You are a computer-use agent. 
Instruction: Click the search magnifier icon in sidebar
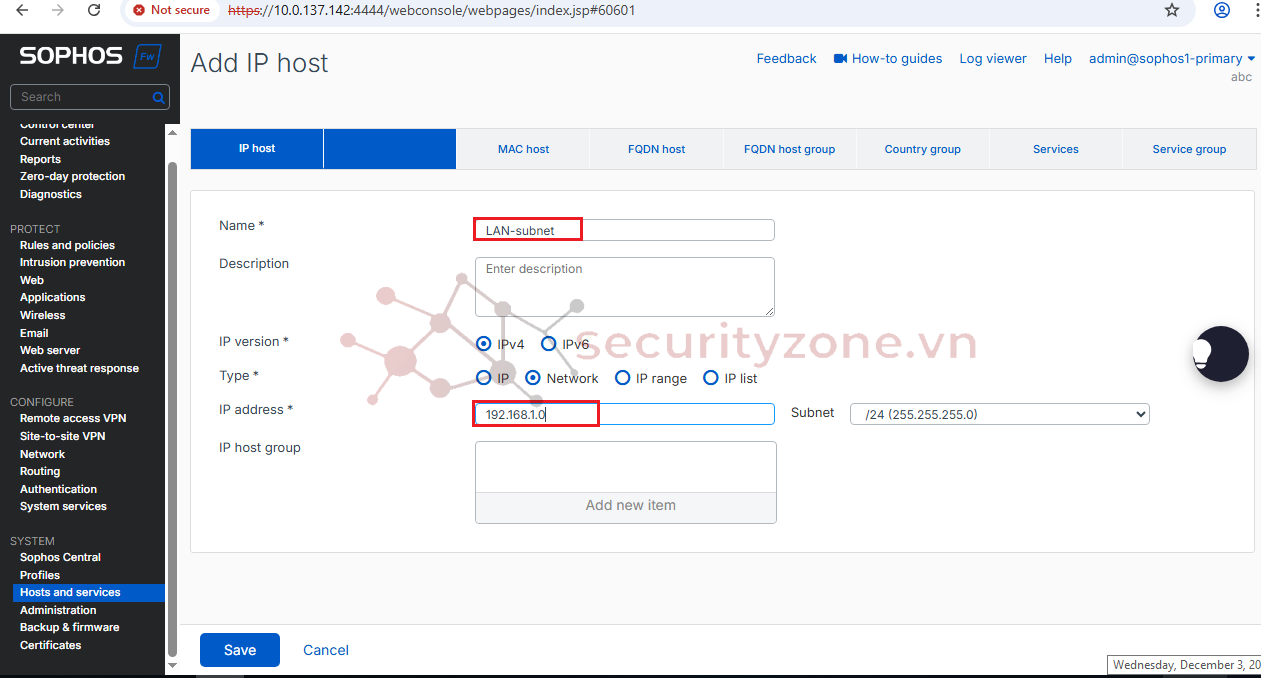158,97
